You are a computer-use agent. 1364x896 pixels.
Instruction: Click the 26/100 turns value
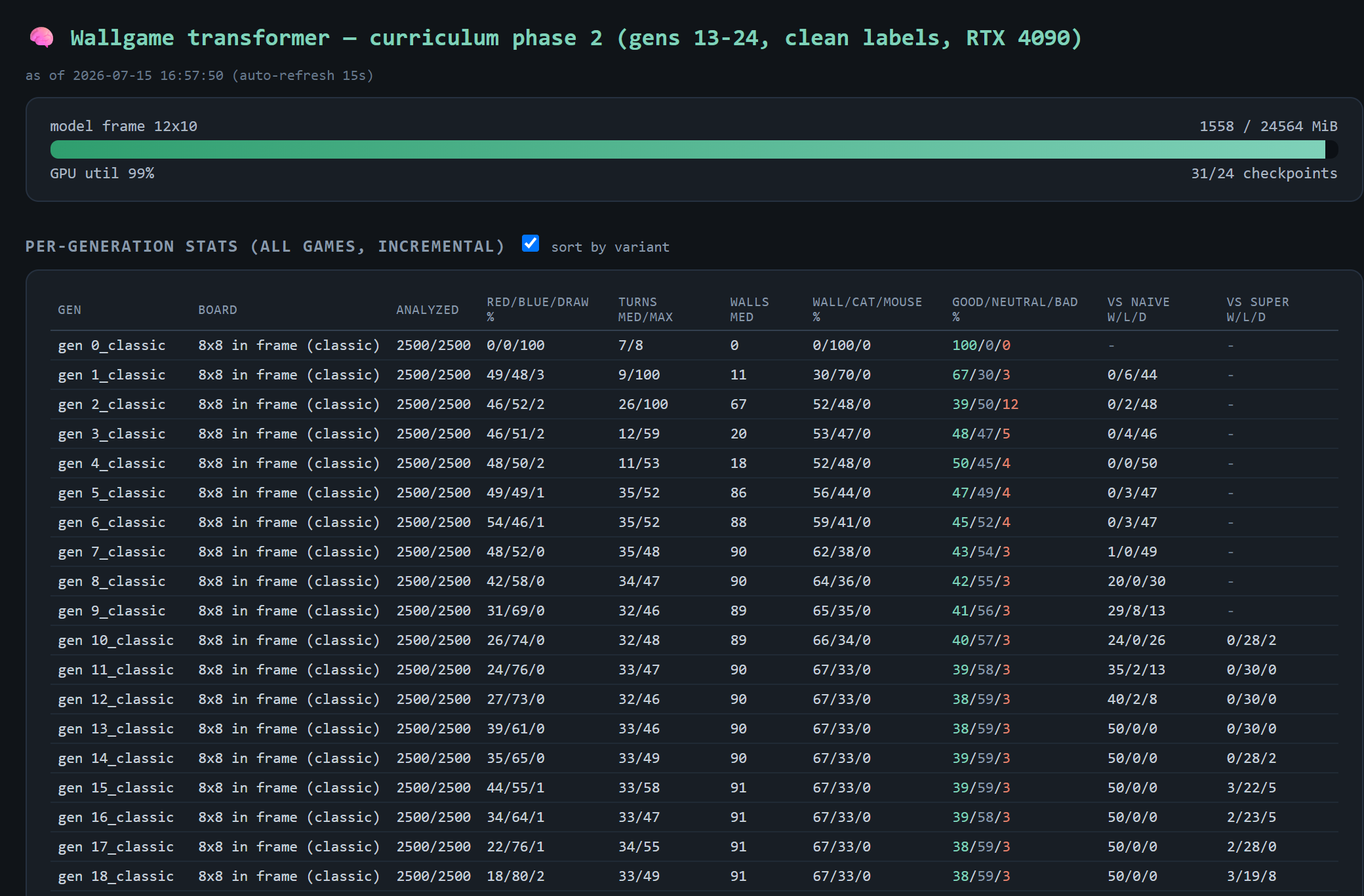point(643,404)
